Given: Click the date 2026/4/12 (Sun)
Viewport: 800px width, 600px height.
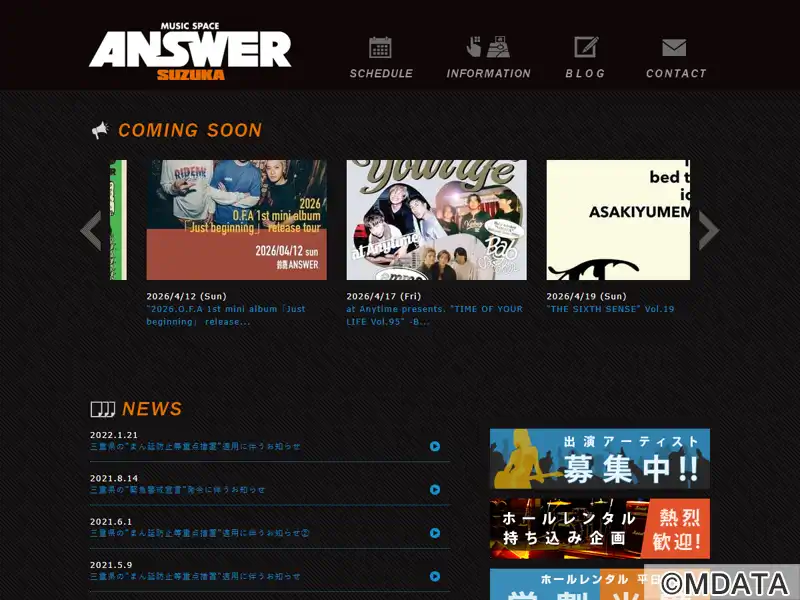Looking at the screenshot, I should tap(186, 296).
